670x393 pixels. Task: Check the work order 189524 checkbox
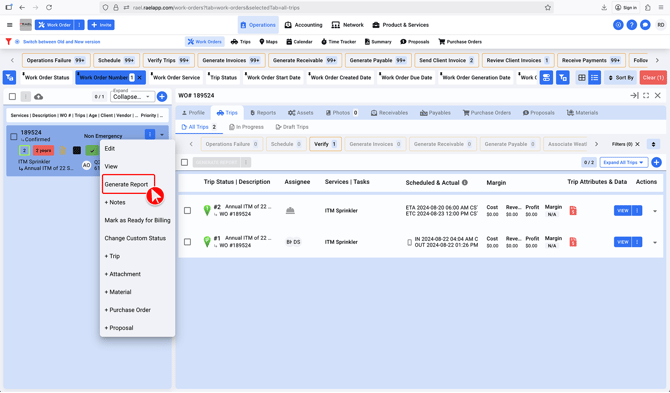coord(14,136)
